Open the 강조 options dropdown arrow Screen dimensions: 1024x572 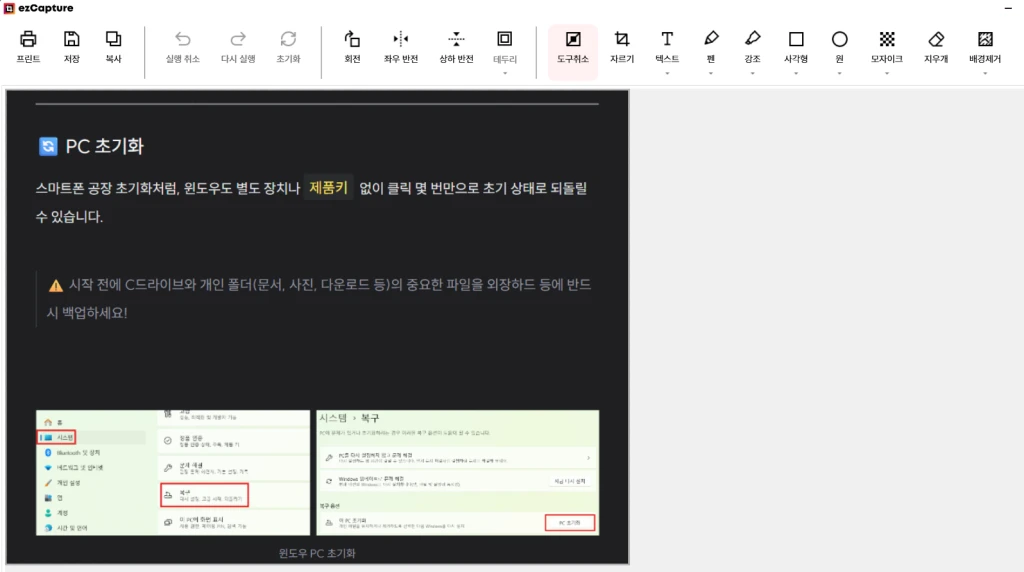[x=752, y=74]
